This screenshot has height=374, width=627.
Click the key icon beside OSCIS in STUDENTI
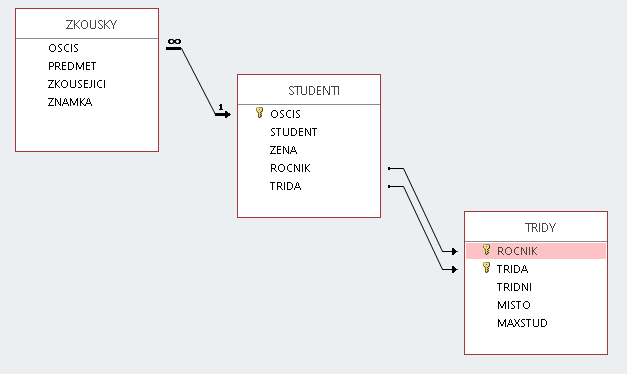[260, 113]
